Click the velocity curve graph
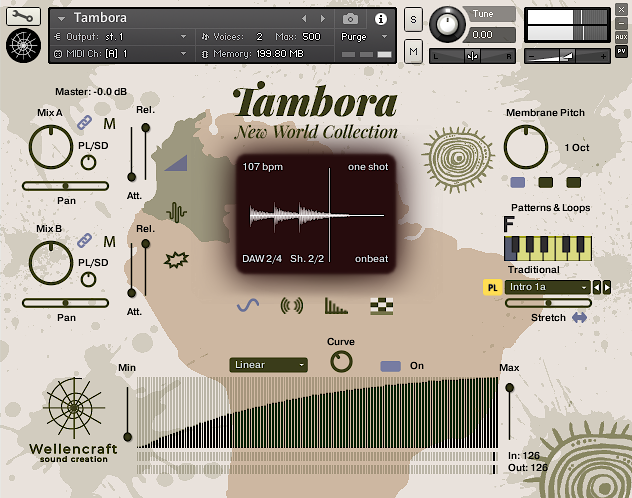Viewport: 632px width, 498px height. [318, 413]
